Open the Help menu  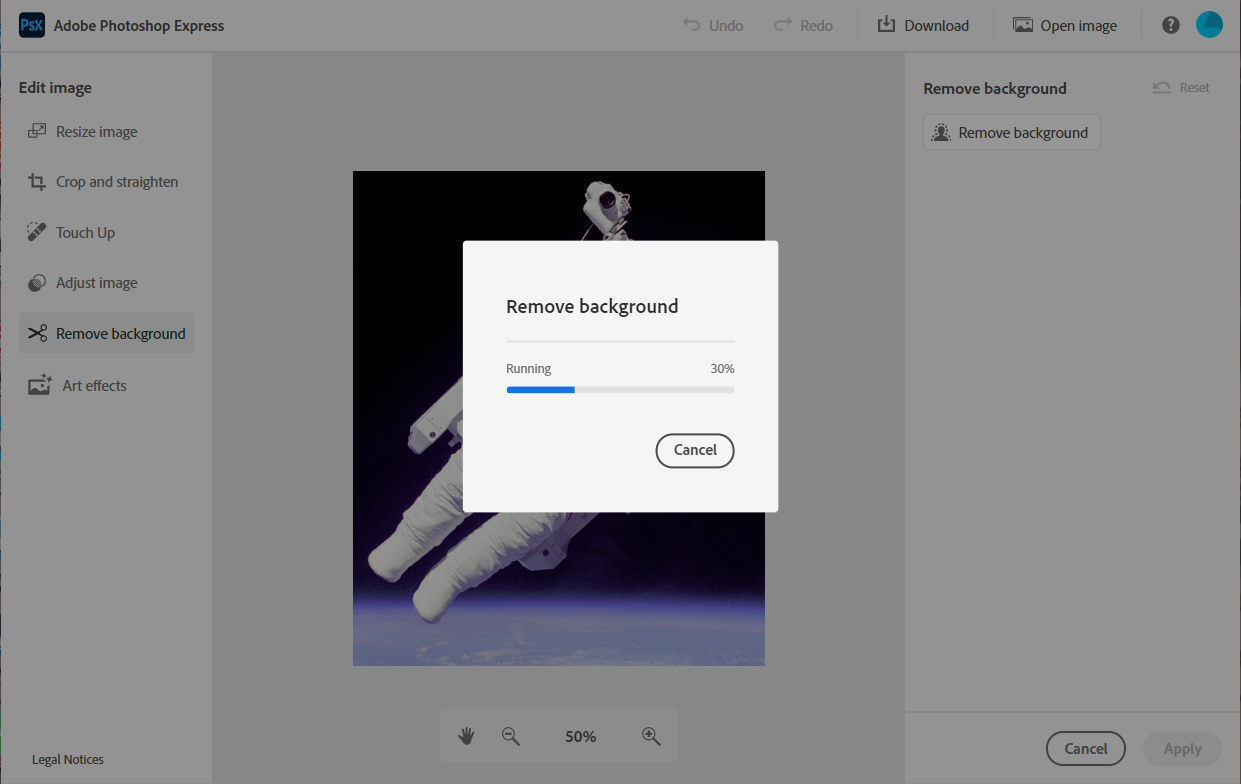pyautogui.click(x=1170, y=24)
